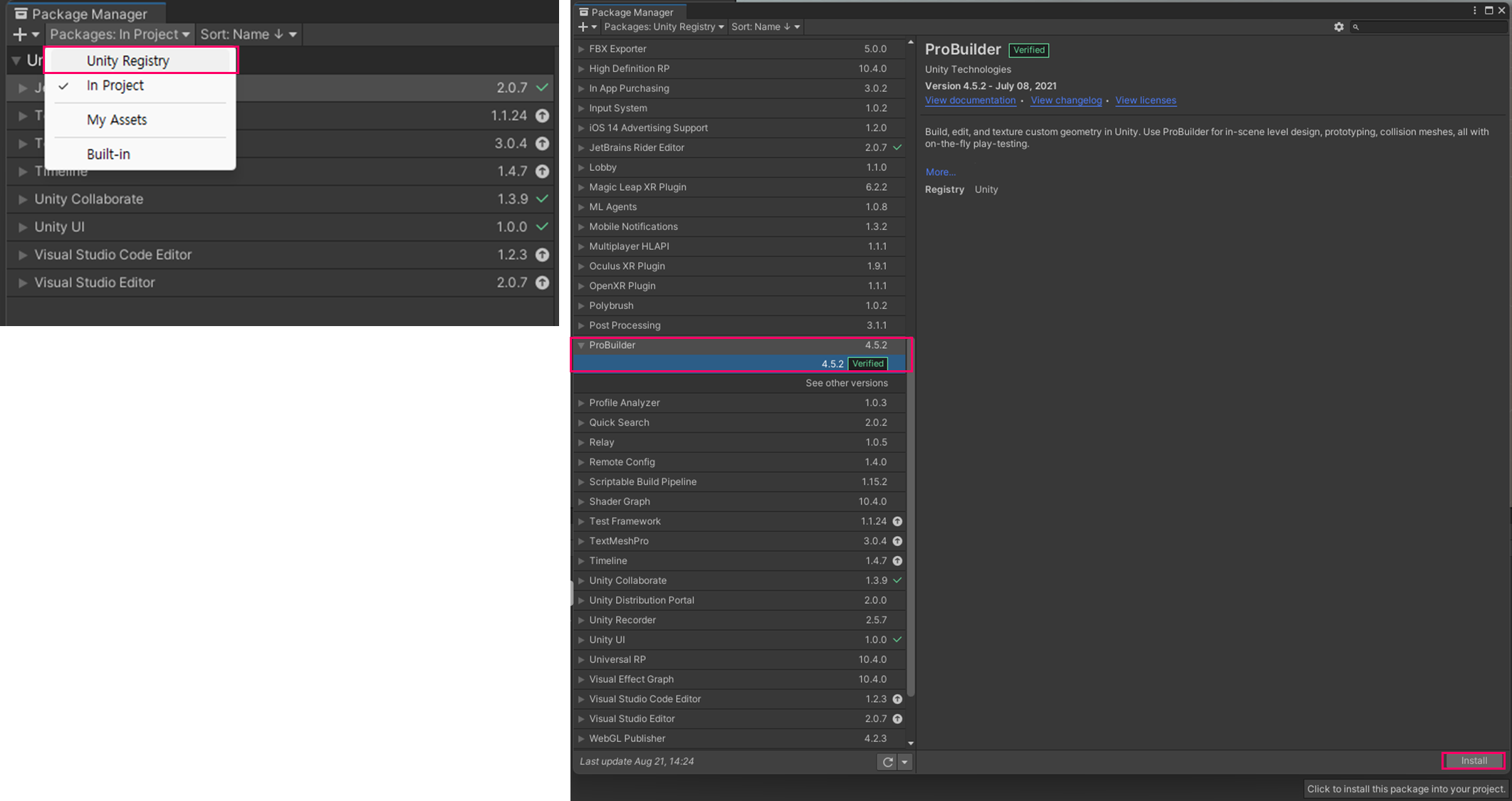The image size is (1512, 801).
Task: Click the Install button
Action: click(1473, 760)
